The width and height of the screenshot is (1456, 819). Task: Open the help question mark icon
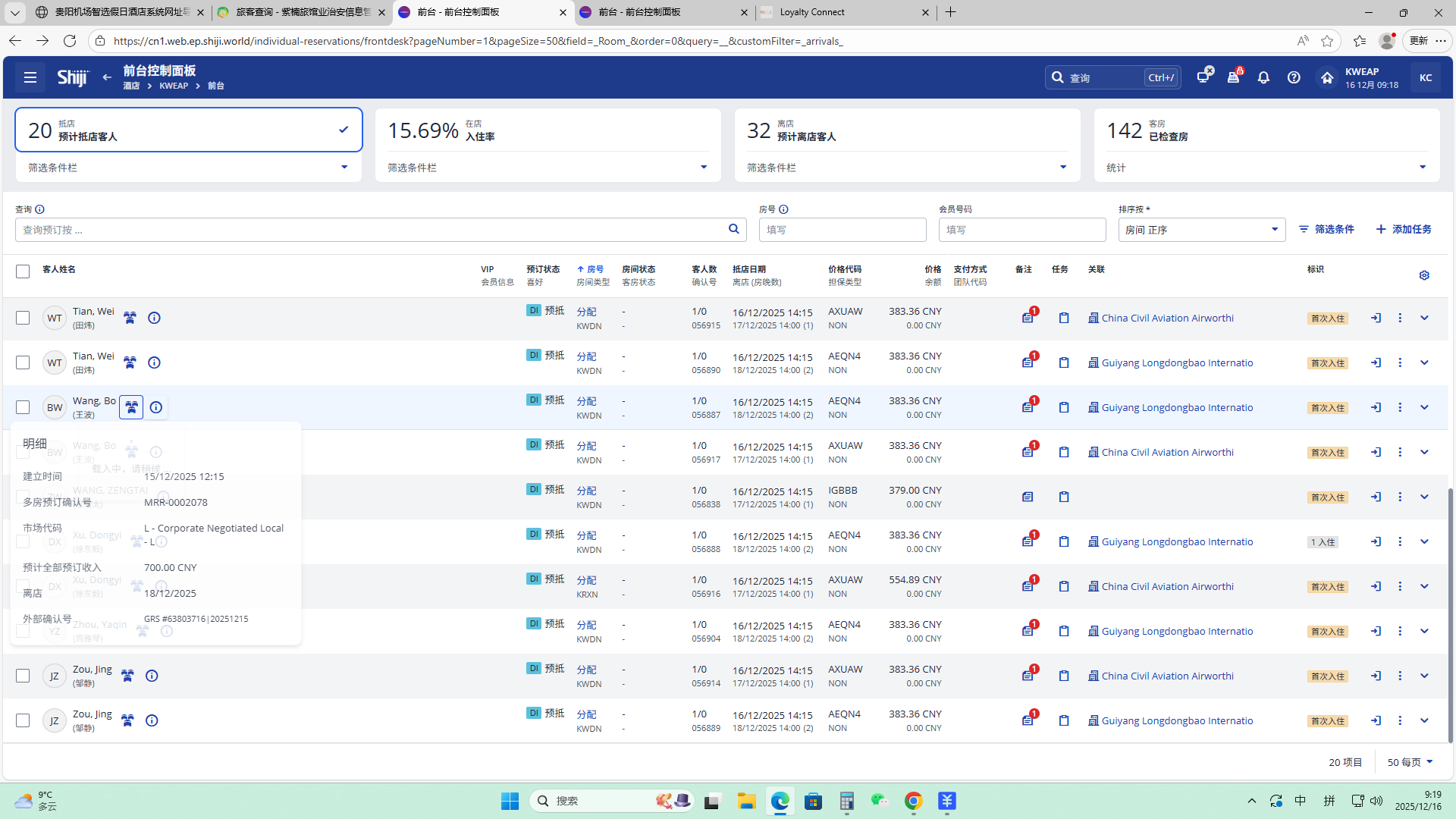(1294, 77)
